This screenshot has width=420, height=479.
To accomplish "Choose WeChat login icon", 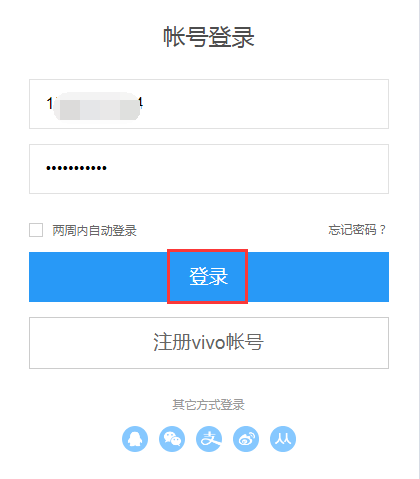I will [172, 439].
